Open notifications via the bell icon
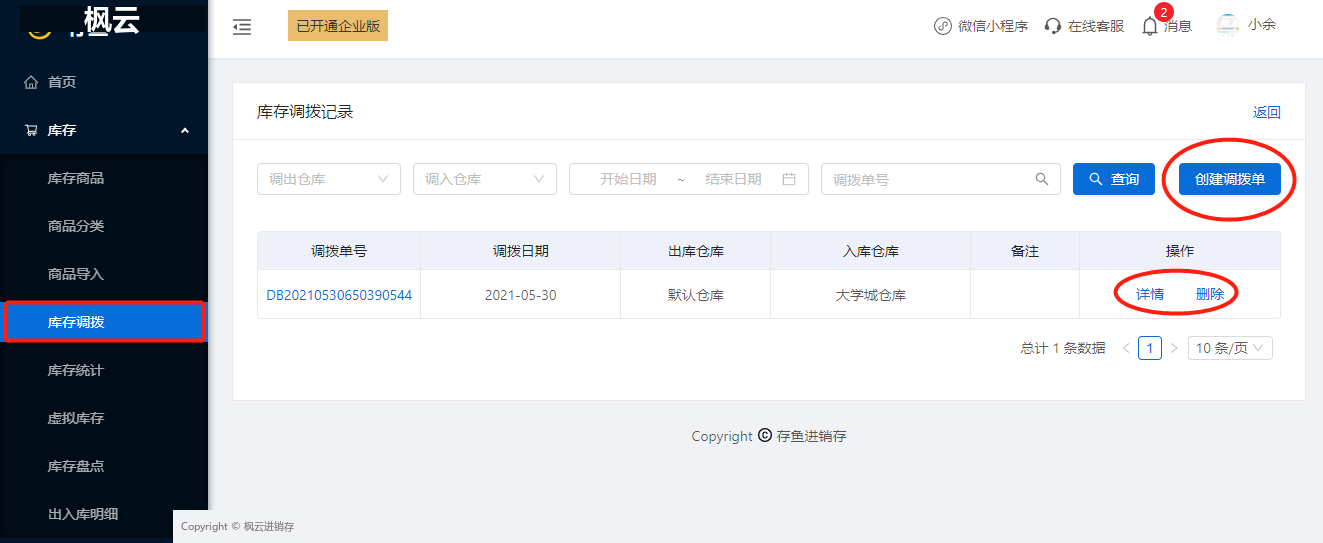Screen dimensions: 1323x543 (1150, 27)
